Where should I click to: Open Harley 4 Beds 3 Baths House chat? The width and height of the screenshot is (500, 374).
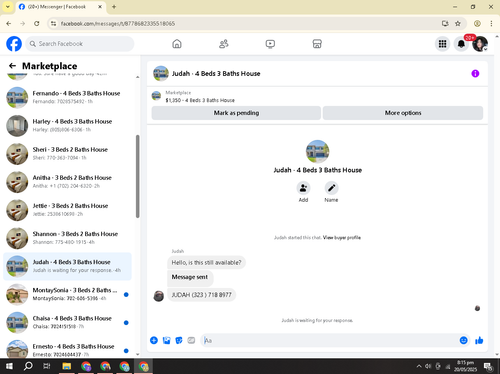tap(67, 125)
